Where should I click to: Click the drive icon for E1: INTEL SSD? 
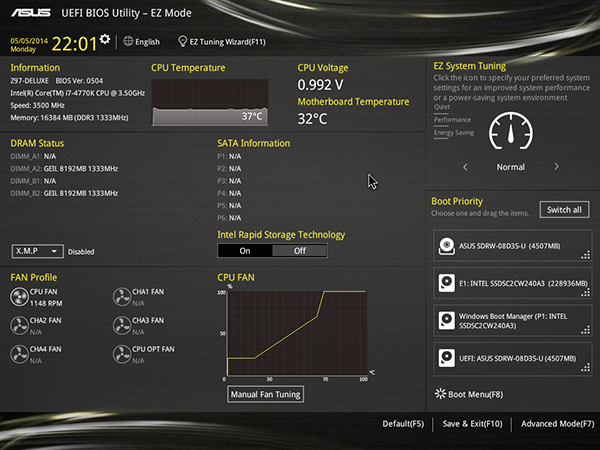point(447,283)
